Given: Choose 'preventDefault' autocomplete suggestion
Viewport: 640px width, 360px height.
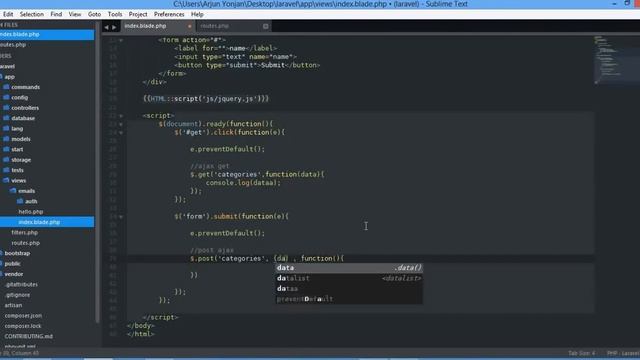Looking at the screenshot, I should coord(349,299).
